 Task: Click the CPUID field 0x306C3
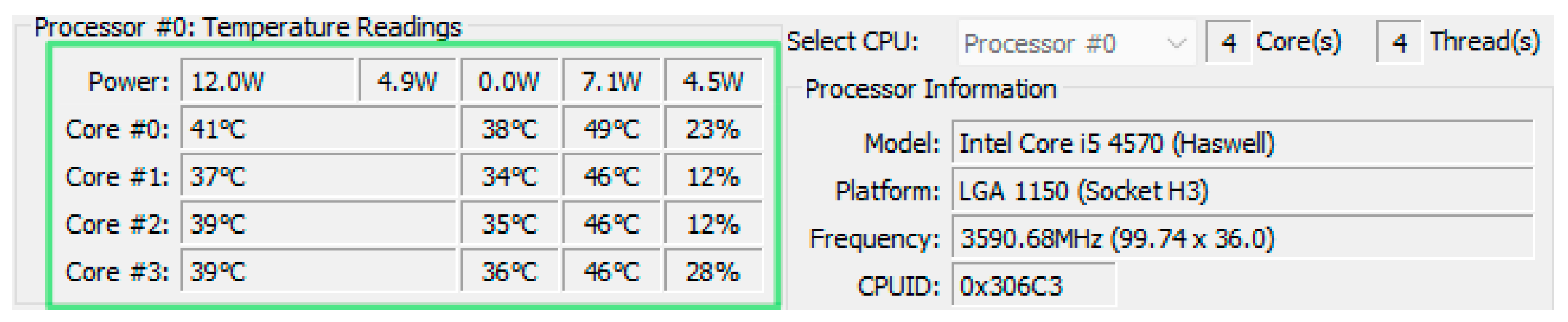(x=1034, y=285)
